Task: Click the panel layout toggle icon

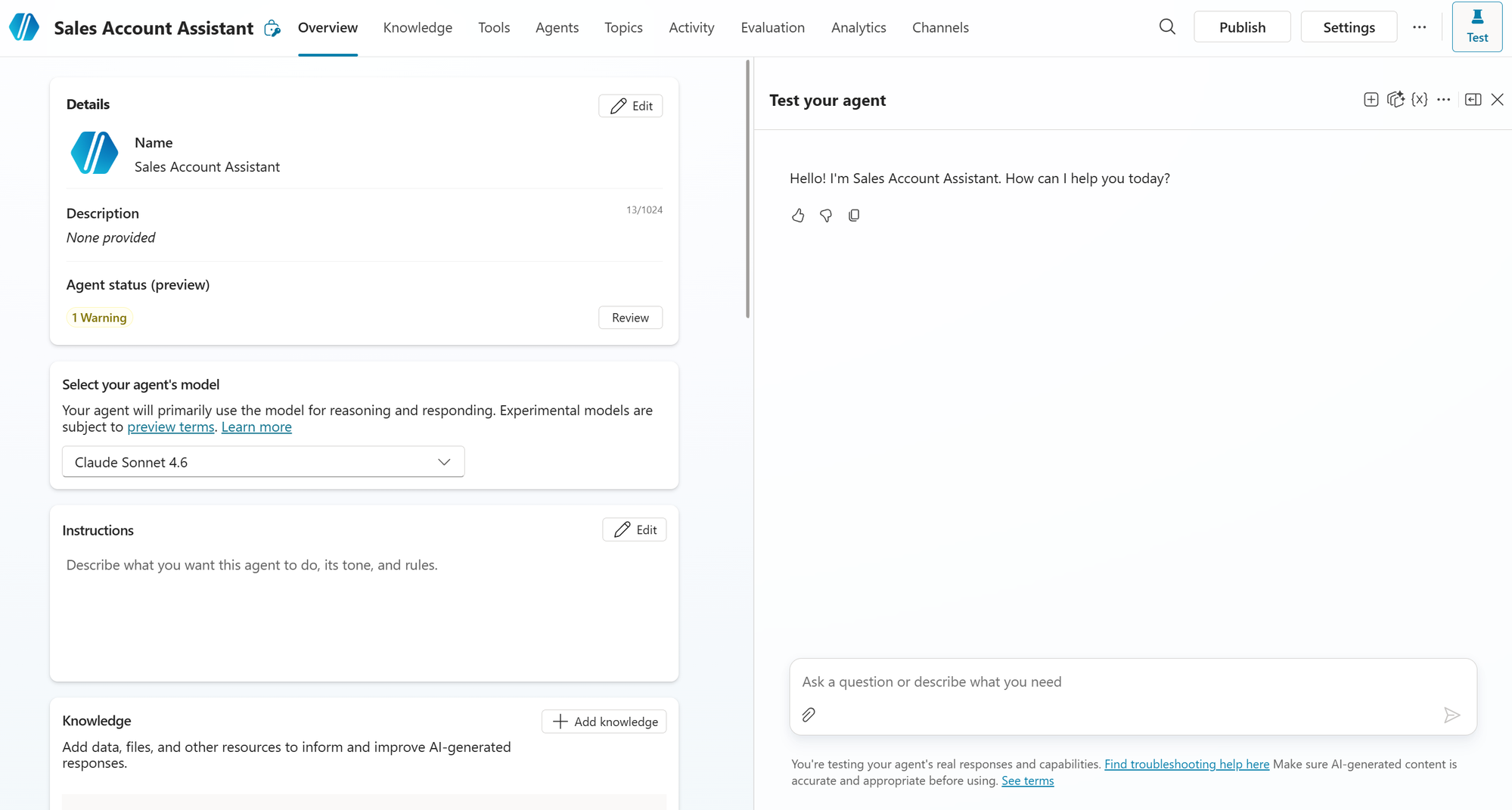Action: pyautogui.click(x=1473, y=100)
